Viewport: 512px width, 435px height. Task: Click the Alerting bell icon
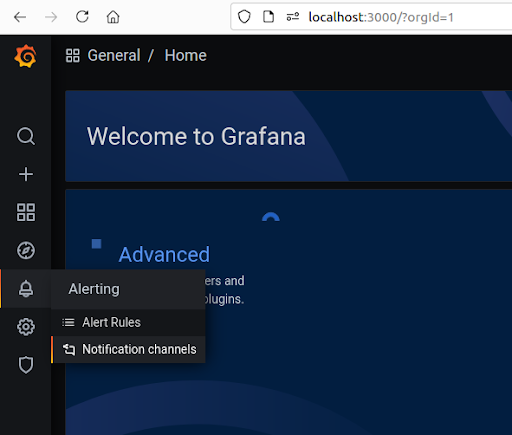[x=26, y=289]
